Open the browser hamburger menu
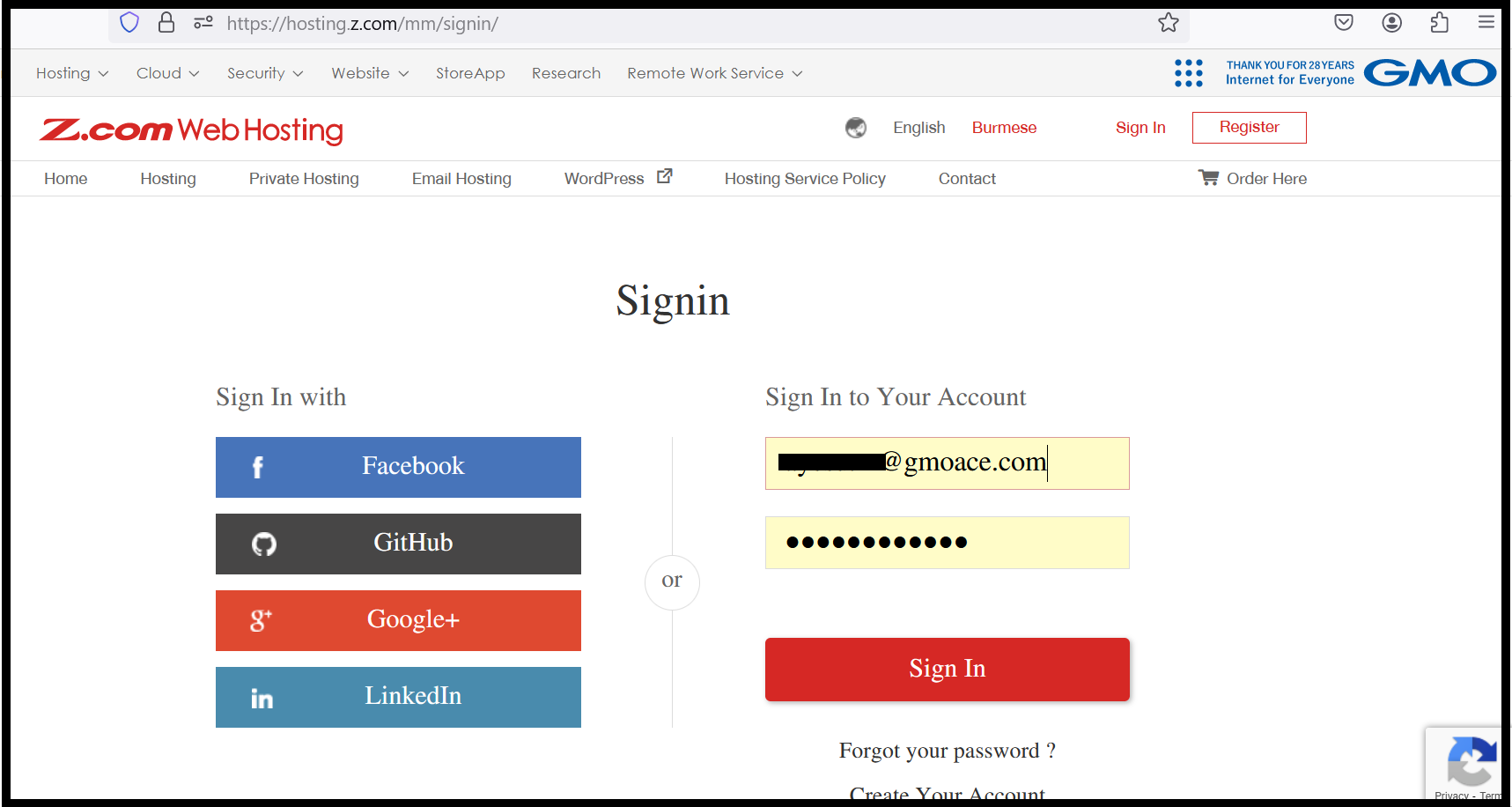This screenshot has height=807, width=1512. (x=1487, y=22)
